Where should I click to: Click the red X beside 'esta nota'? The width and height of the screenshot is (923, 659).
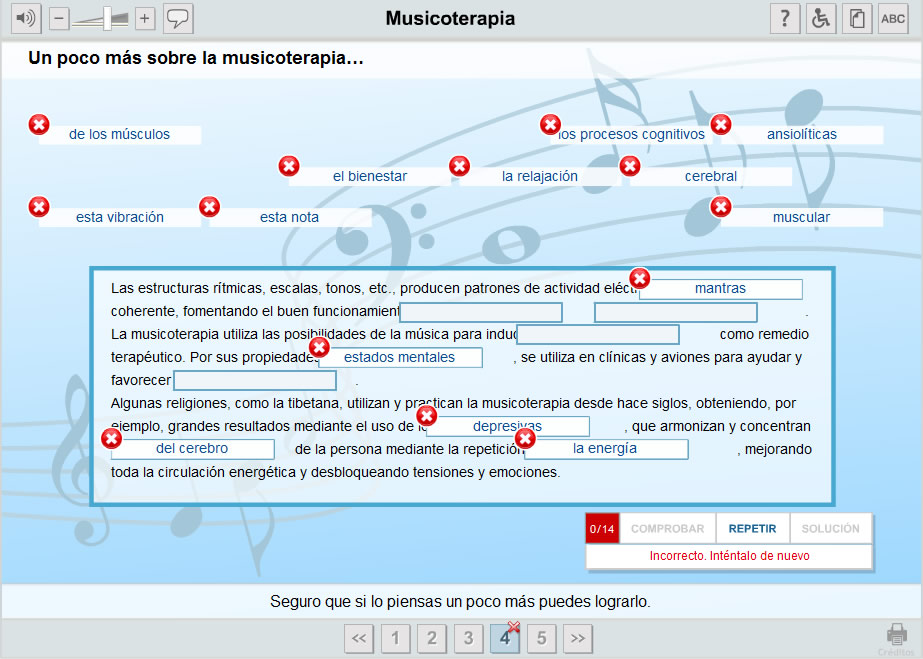pos(210,207)
